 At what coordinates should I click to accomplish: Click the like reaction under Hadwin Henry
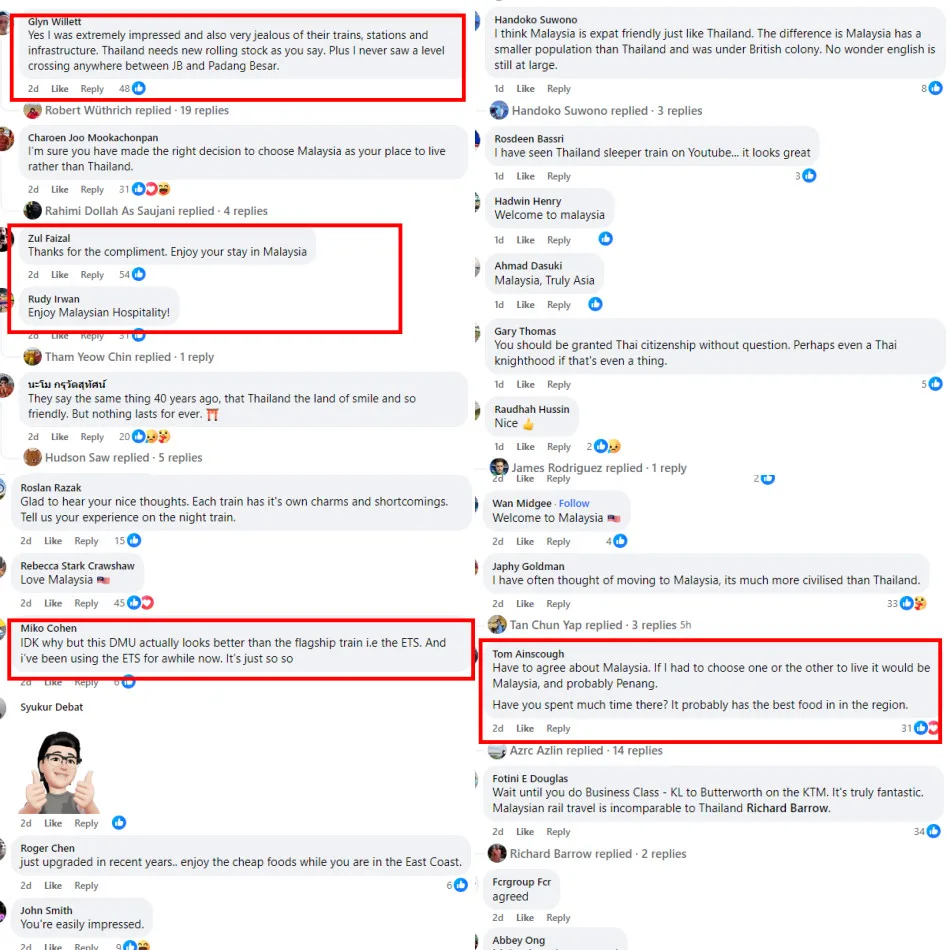coord(605,239)
